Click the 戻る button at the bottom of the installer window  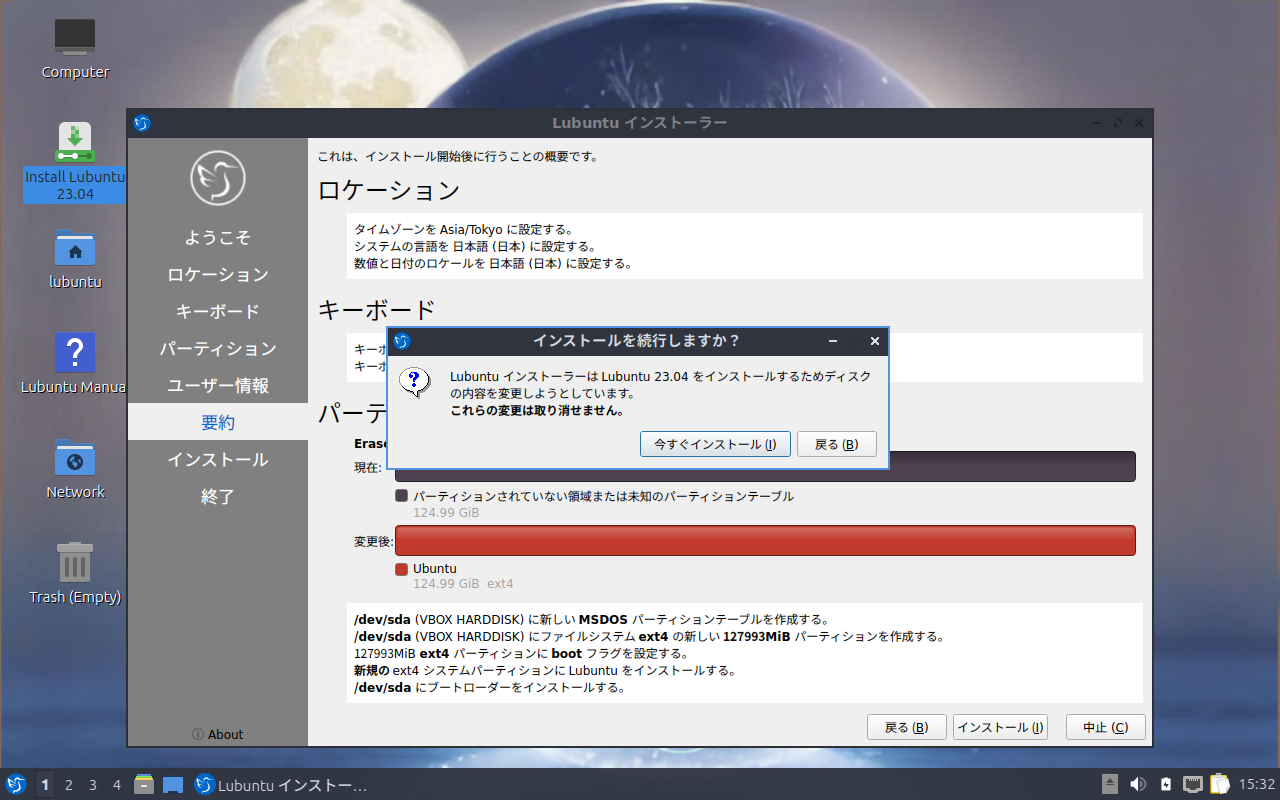coord(906,727)
